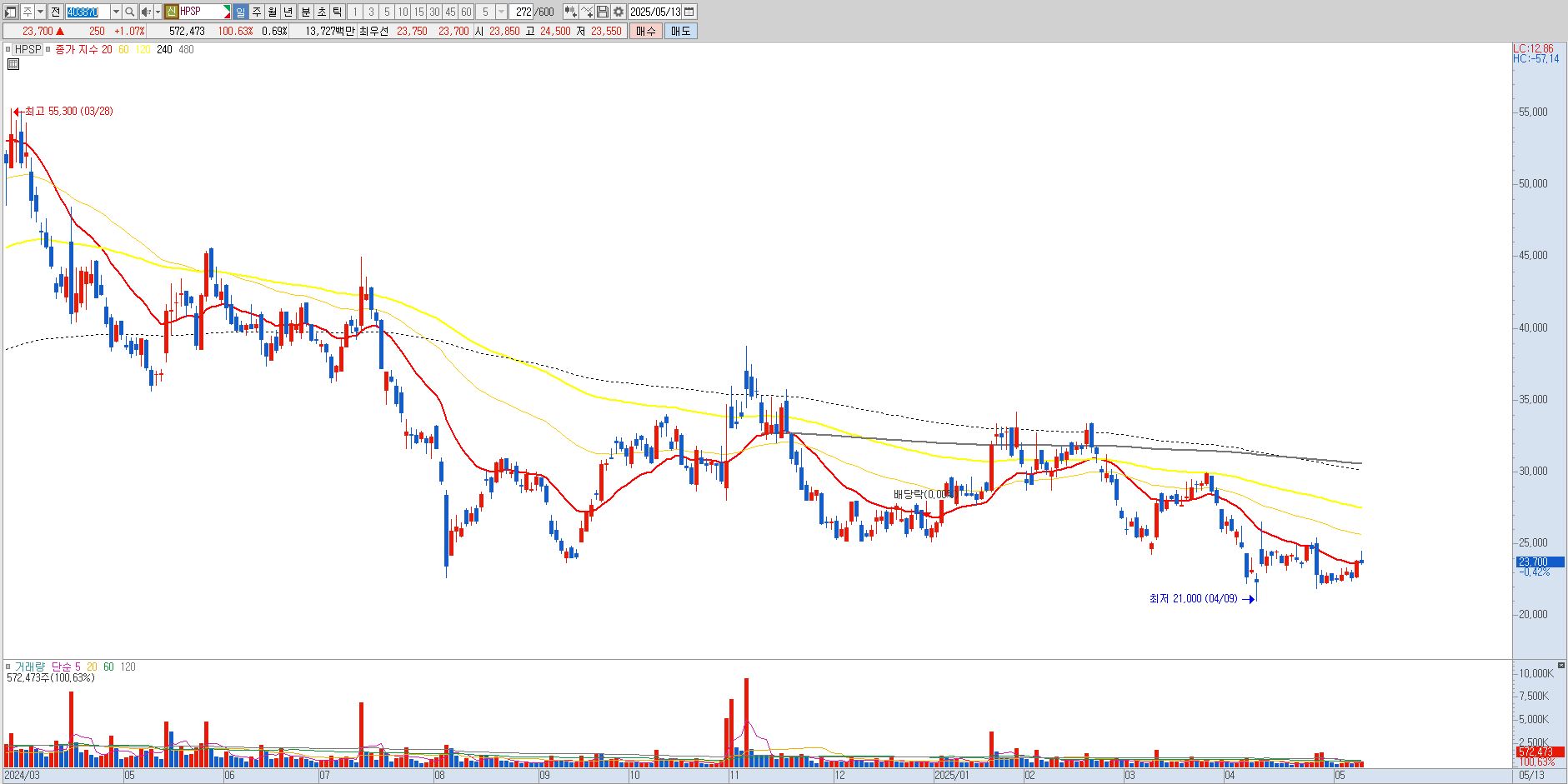The height and width of the screenshot is (784, 1568).
Task: Select the 60 interval preset
Action: pyautogui.click(x=467, y=12)
